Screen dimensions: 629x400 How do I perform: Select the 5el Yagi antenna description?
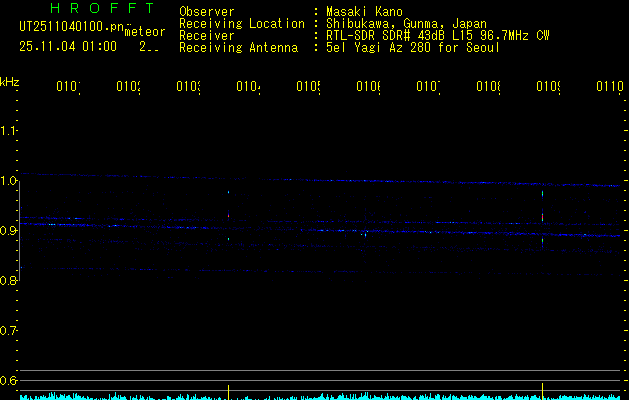point(412,47)
